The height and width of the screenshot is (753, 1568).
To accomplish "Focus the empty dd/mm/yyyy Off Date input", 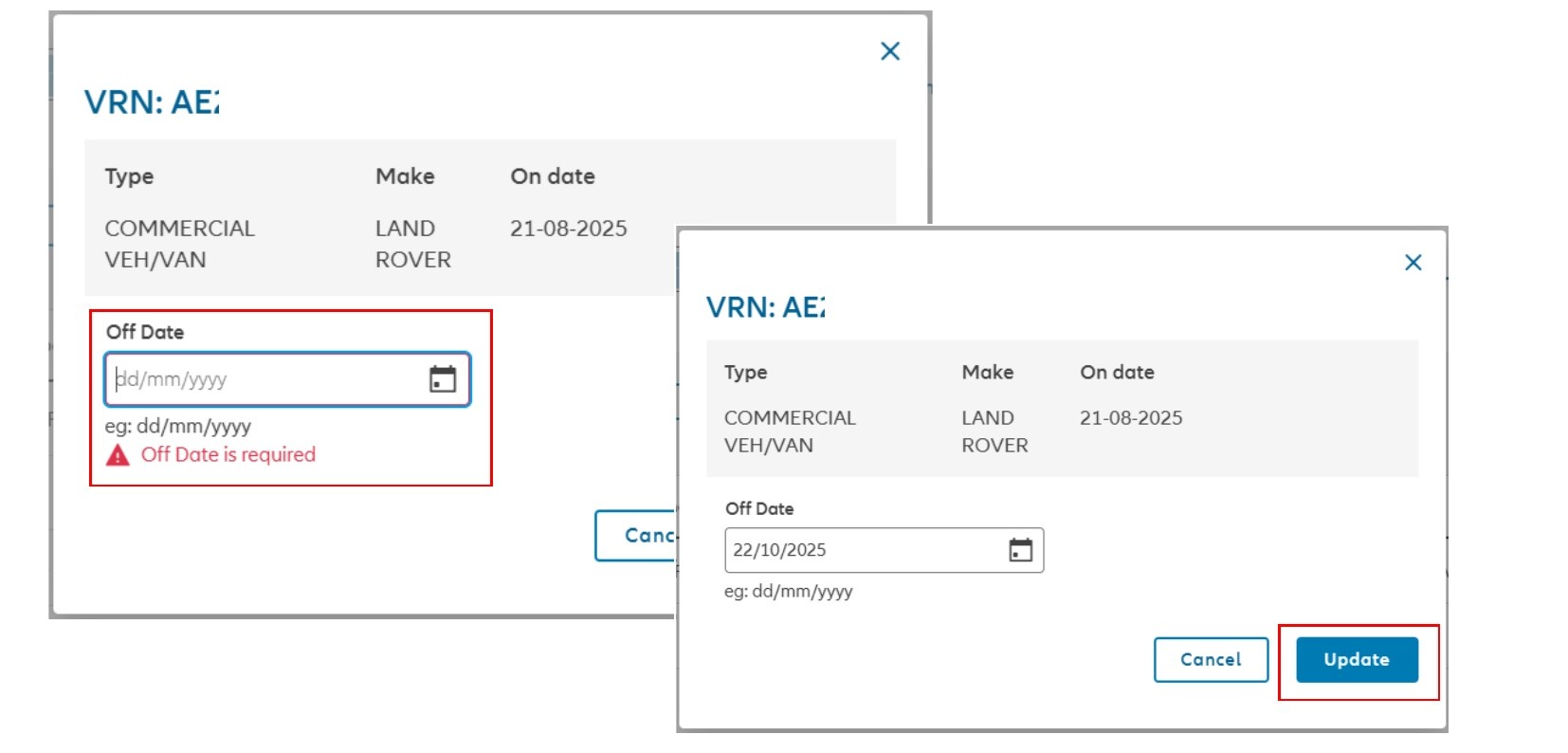I will [x=287, y=379].
